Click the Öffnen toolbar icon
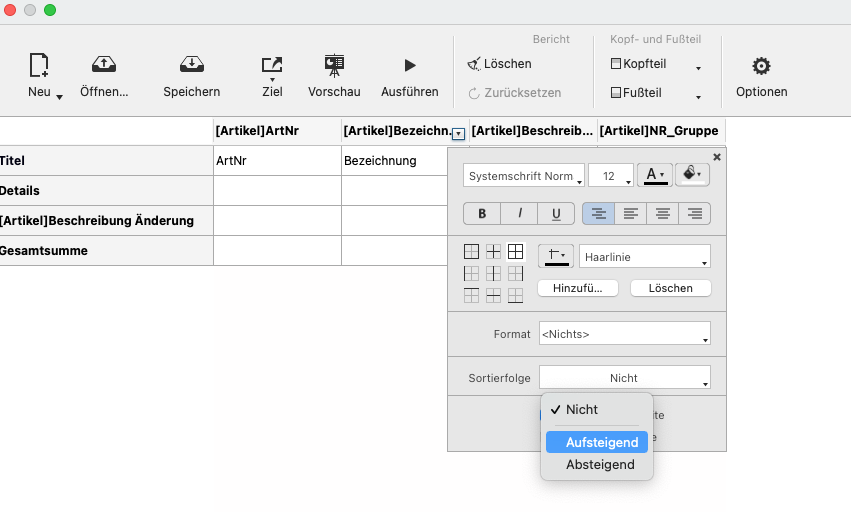 (104, 66)
